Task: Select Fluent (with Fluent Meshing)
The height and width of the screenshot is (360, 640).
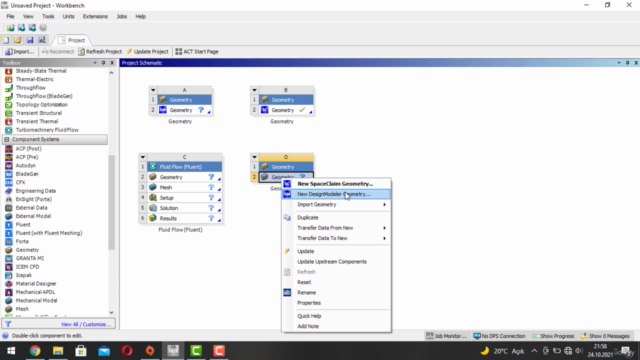Action: click(x=49, y=233)
